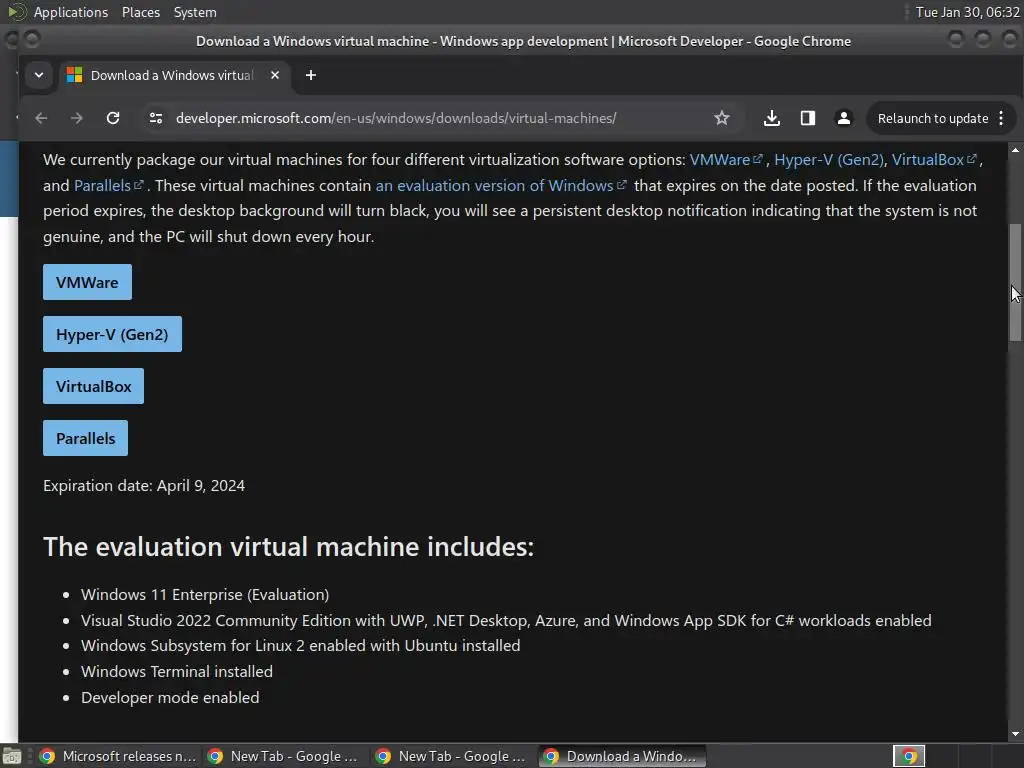This screenshot has height=768, width=1024.
Task: Select Download a Windo... taskbar window
Action: tap(622, 756)
